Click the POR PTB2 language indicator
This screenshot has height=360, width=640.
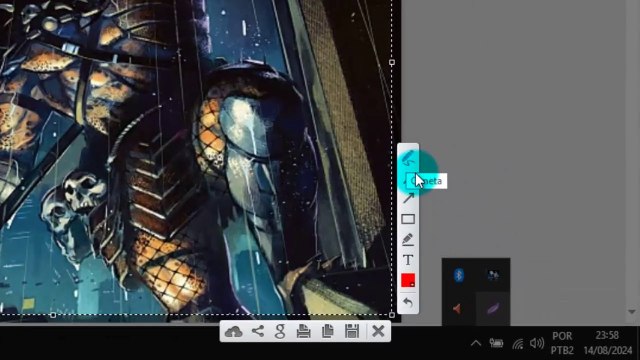point(562,343)
